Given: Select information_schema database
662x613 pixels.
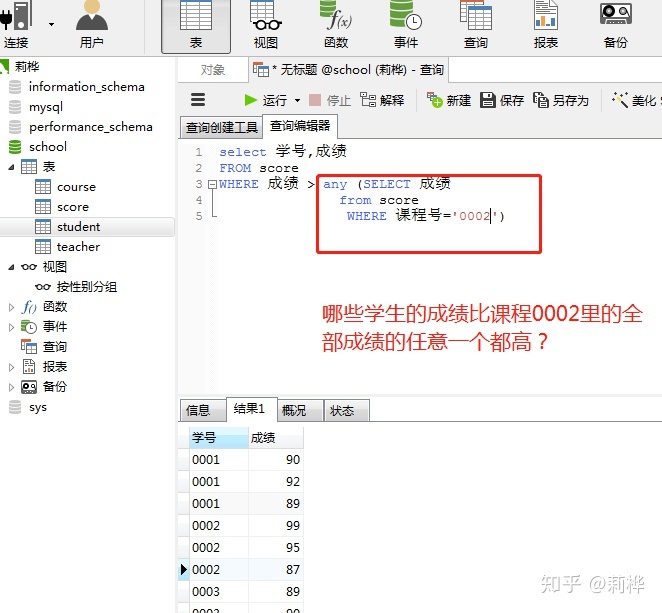Looking at the screenshot, I should click(x=87, y=87).
